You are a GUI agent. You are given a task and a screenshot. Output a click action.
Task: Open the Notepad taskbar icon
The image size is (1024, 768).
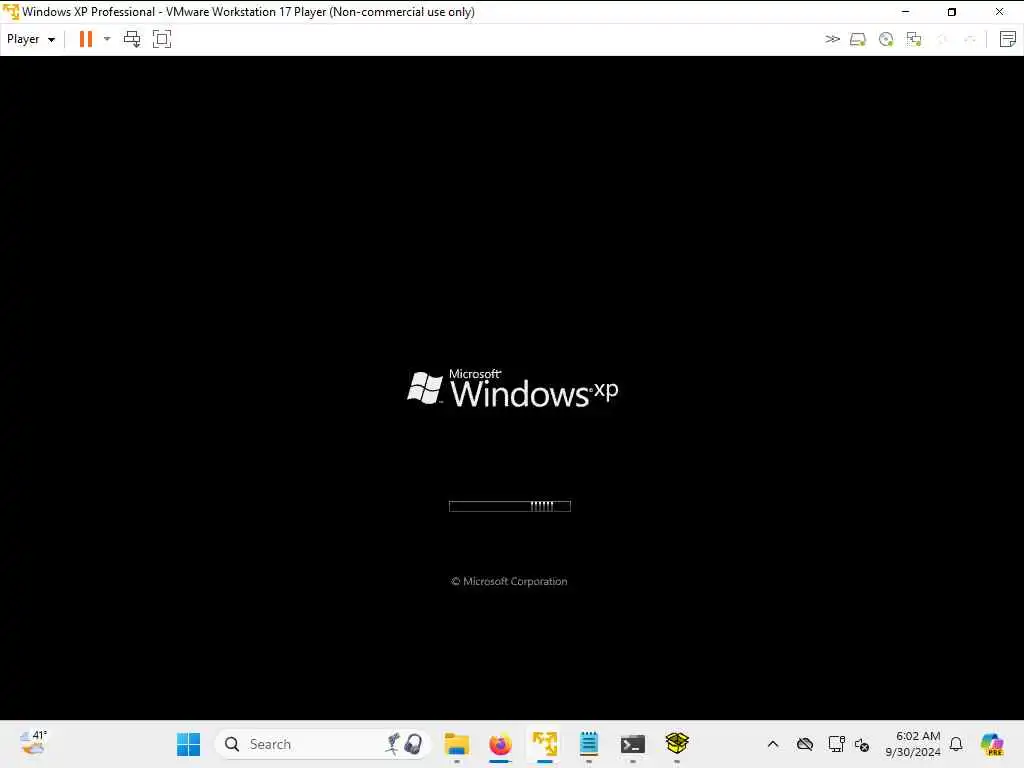(x=588, y=744)
